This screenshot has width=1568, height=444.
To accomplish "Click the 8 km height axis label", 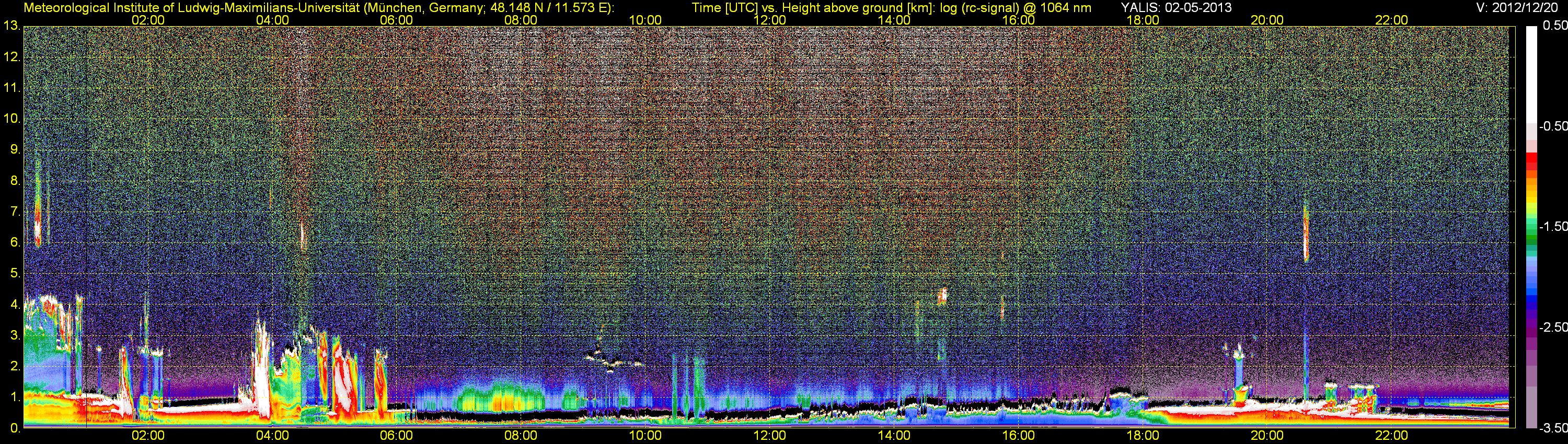I will point(14,180).
